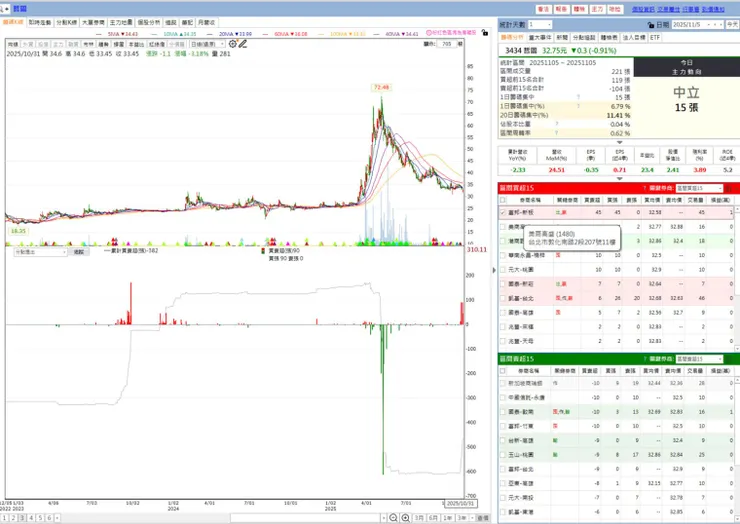740x524 pixels.
Task: Click the 主力 red button at top
Action: click(597, 9)
